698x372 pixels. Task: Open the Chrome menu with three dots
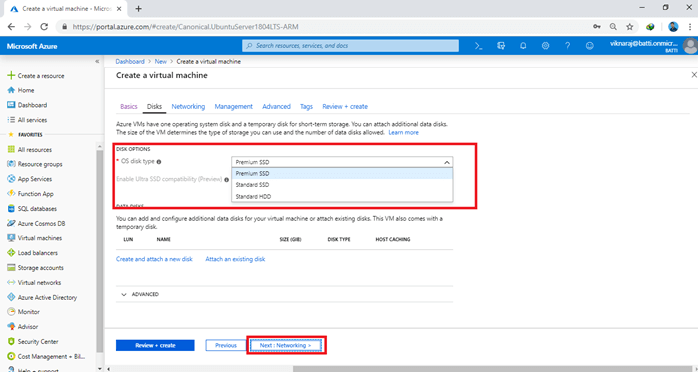(690, 27)
